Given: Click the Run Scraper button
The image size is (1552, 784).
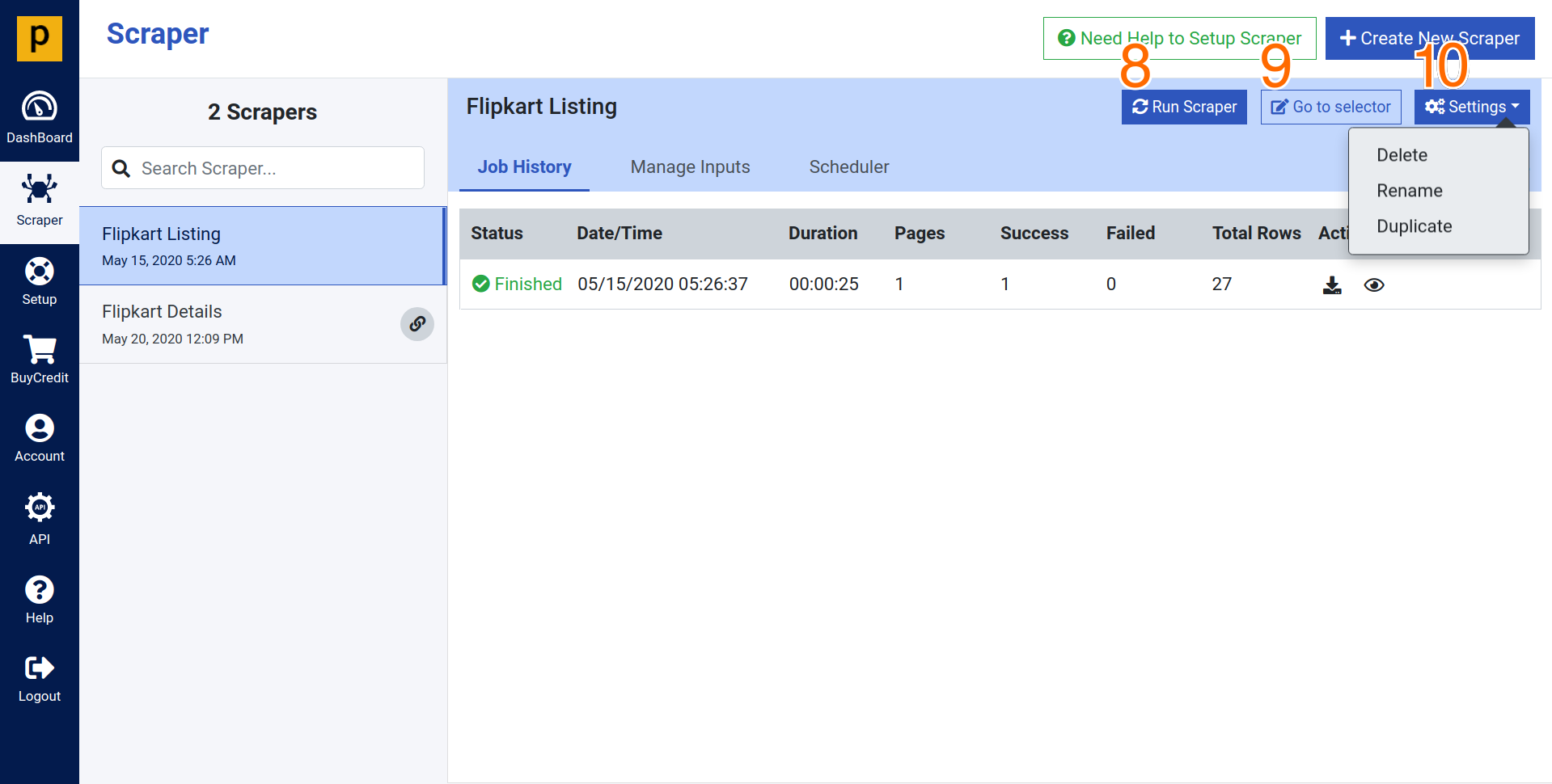Looking at the screenshot, I should [1184, 107].
